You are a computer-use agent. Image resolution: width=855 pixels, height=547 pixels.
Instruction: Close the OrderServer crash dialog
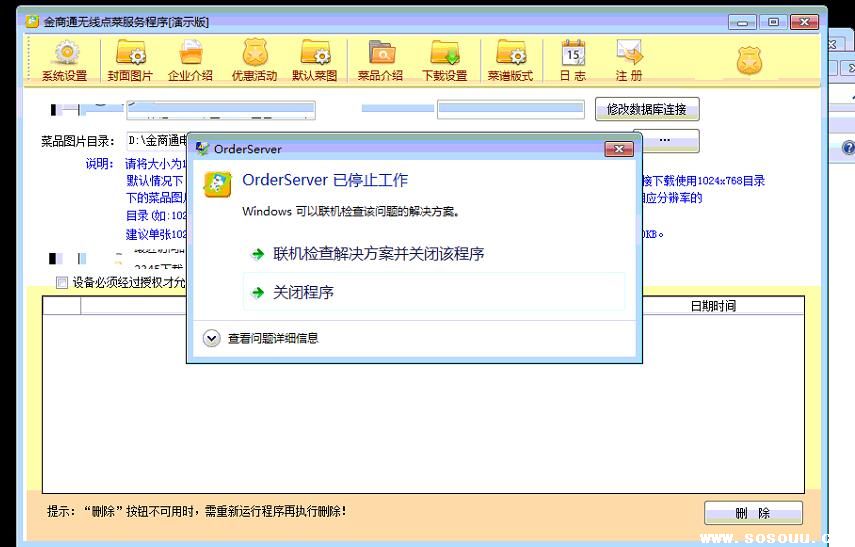pyautogui.click(x=619, y=149)
